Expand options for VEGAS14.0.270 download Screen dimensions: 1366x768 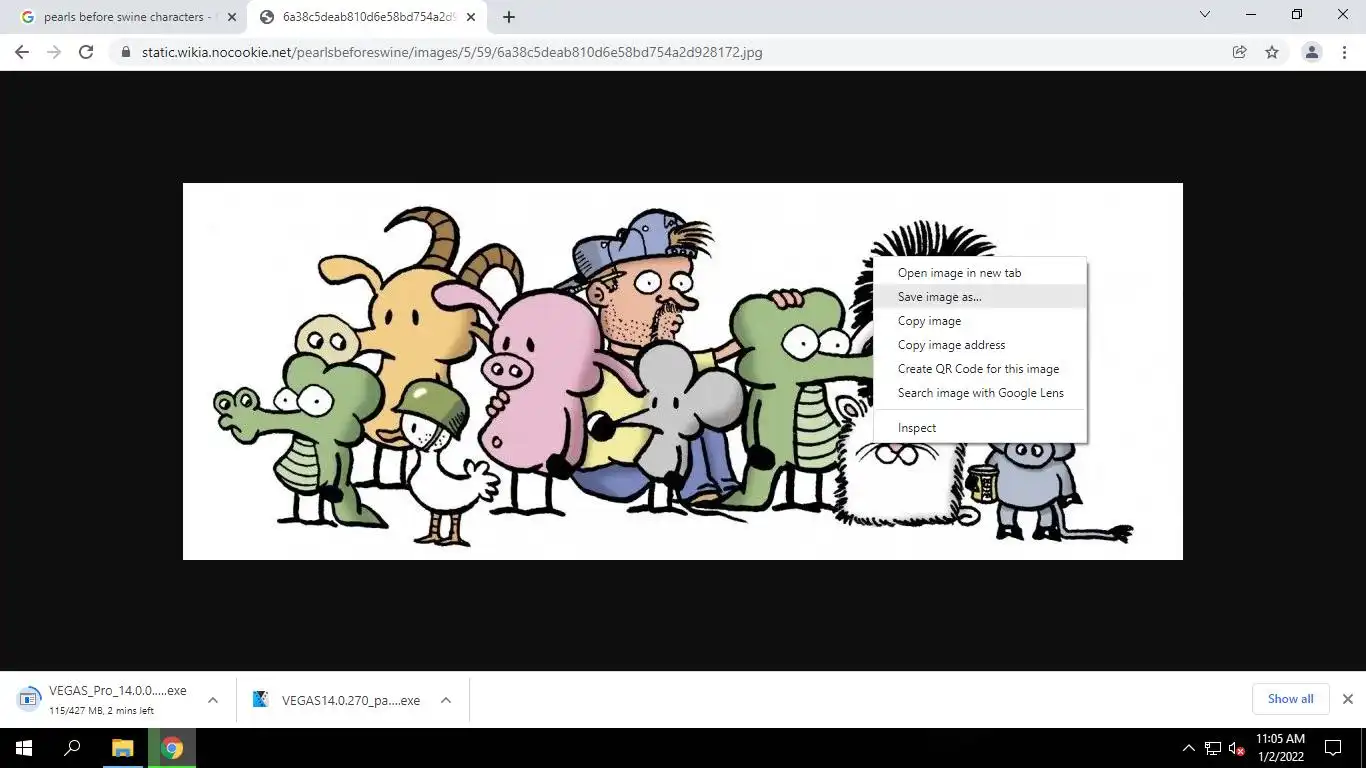(x=446, y=700)
